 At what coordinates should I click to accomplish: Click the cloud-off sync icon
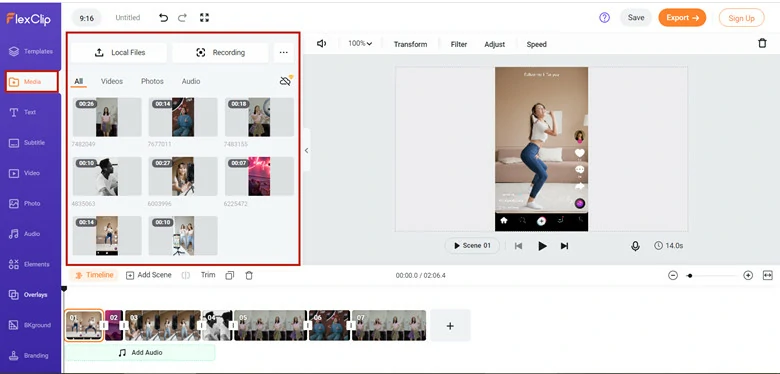[286, 81]
